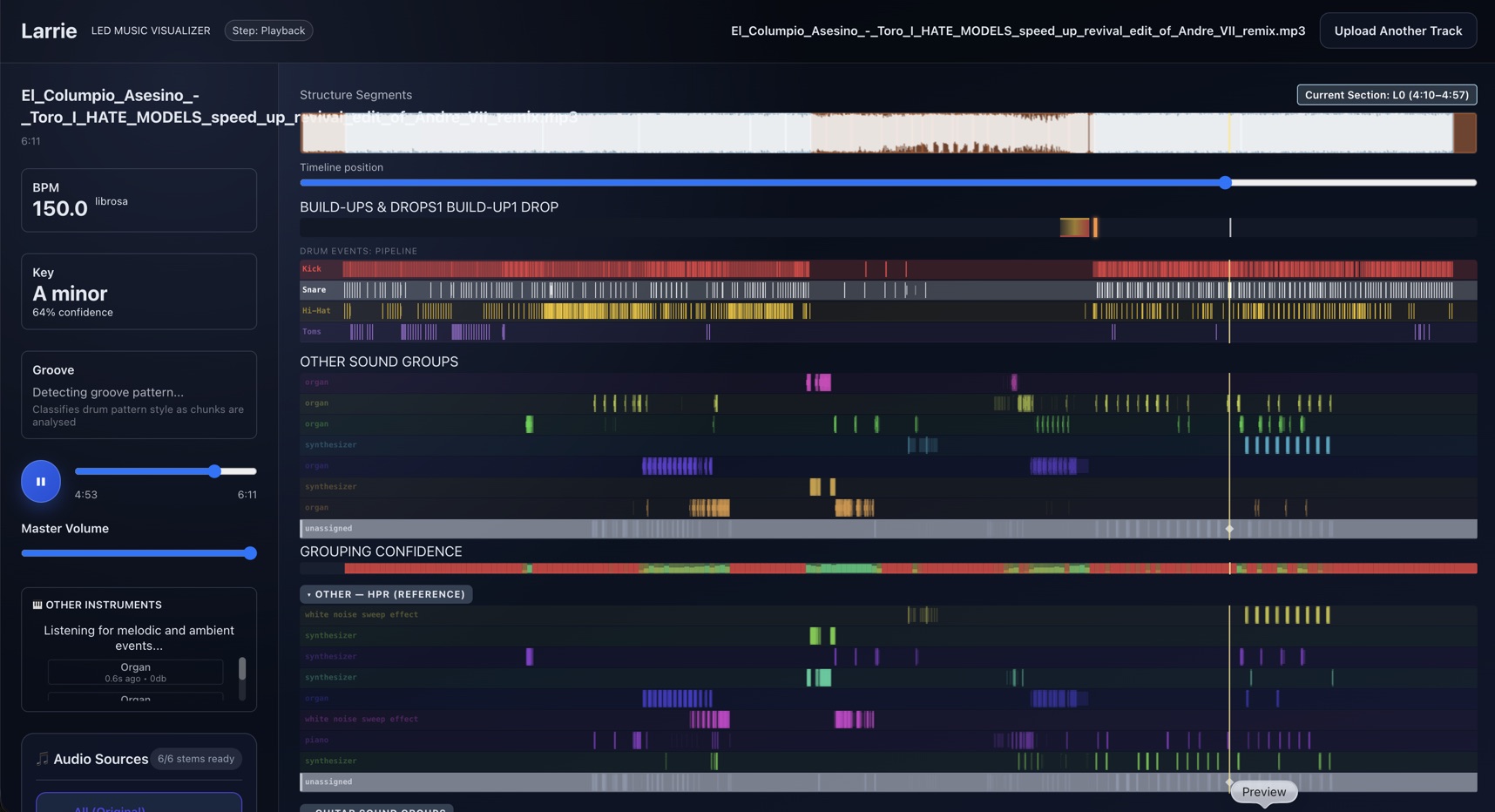Screen dimensions: 1495x812
Task: Select the piano row in HPR reference
Action: pos(888,741)
